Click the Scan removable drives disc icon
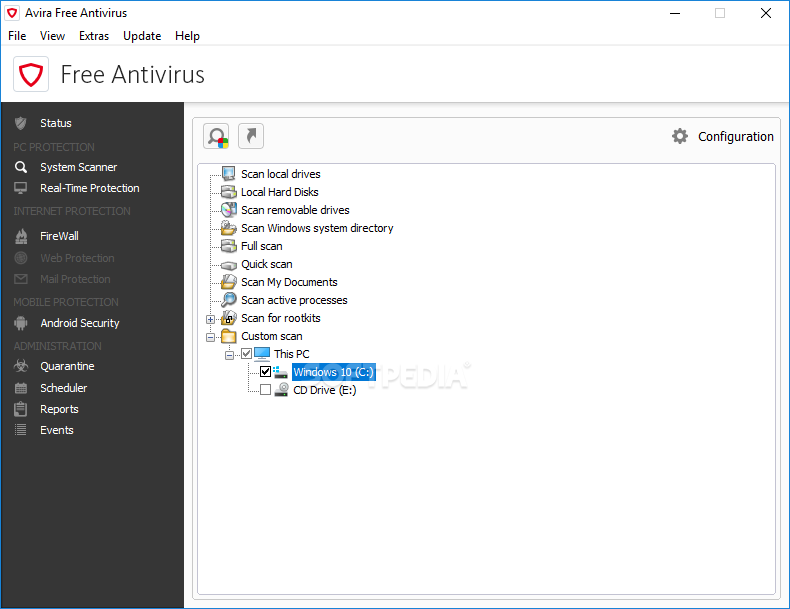 229,210
